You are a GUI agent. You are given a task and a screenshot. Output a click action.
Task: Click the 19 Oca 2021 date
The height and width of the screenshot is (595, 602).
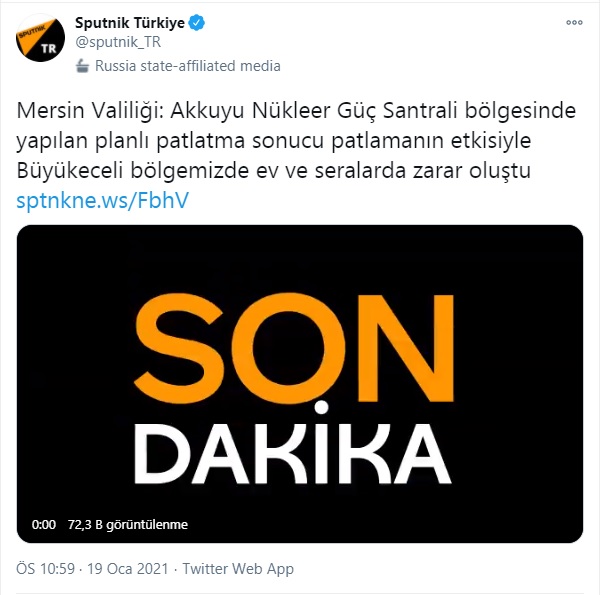point(128,569)
